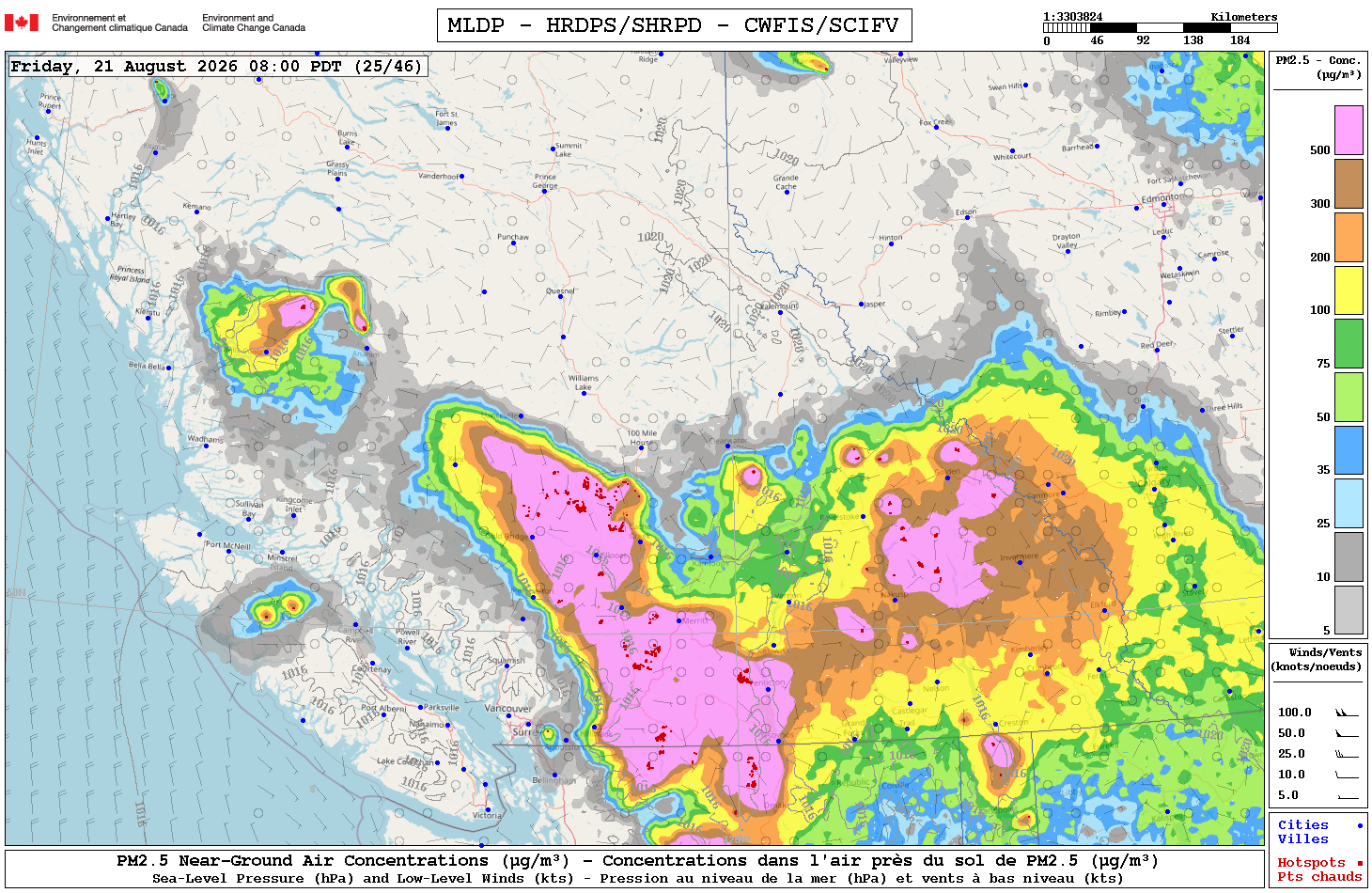Click the map date and time label
The image size is (1372, 893).
pos(216,67)
